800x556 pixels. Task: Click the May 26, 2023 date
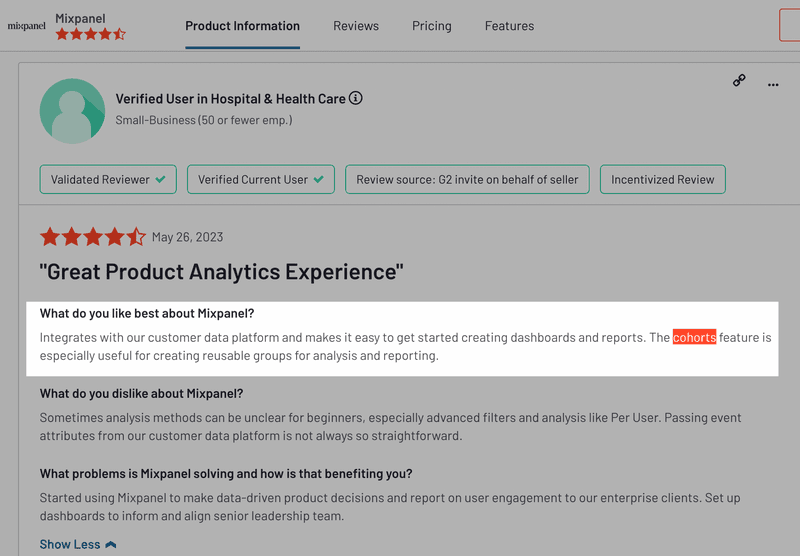tap(187, 237)
